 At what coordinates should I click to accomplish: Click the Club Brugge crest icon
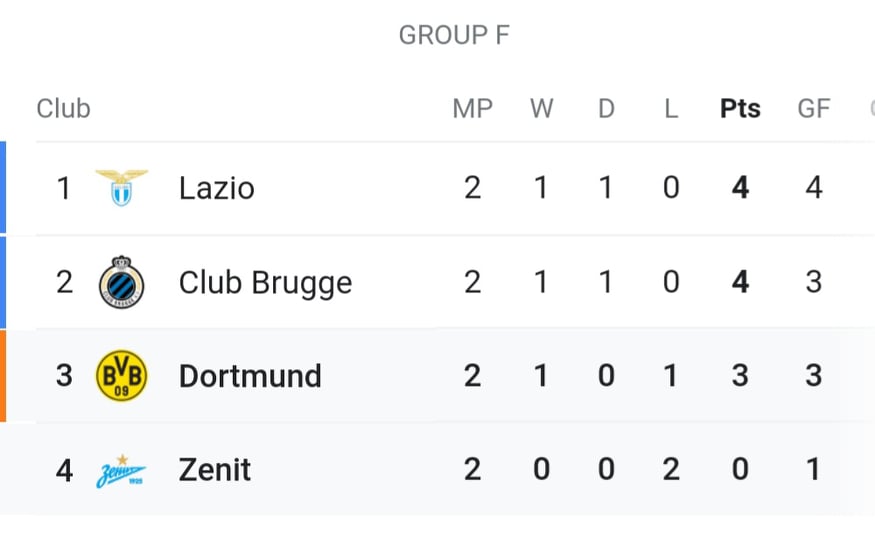[122, 282]
